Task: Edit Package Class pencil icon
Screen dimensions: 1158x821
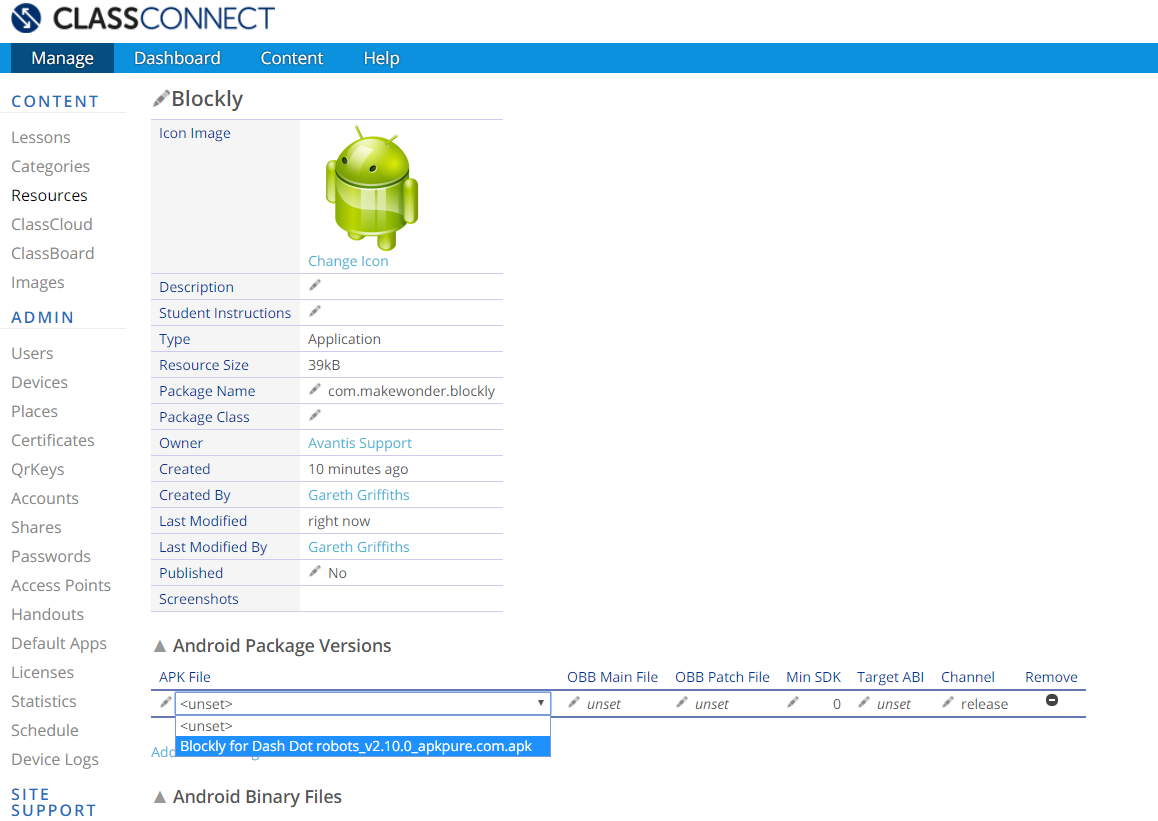Action: [315, 416]
